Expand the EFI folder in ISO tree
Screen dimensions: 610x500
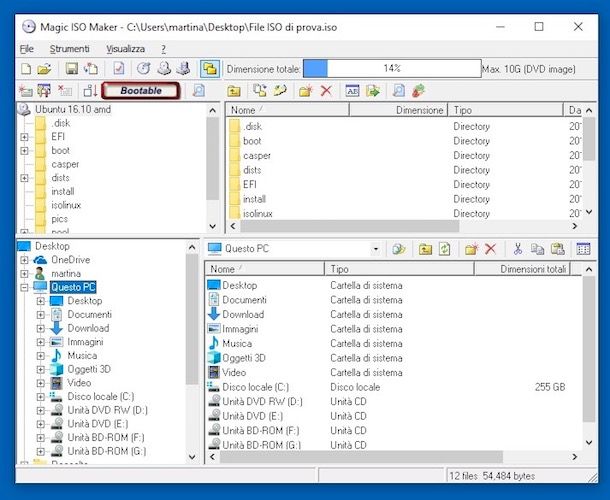[25, 137]
